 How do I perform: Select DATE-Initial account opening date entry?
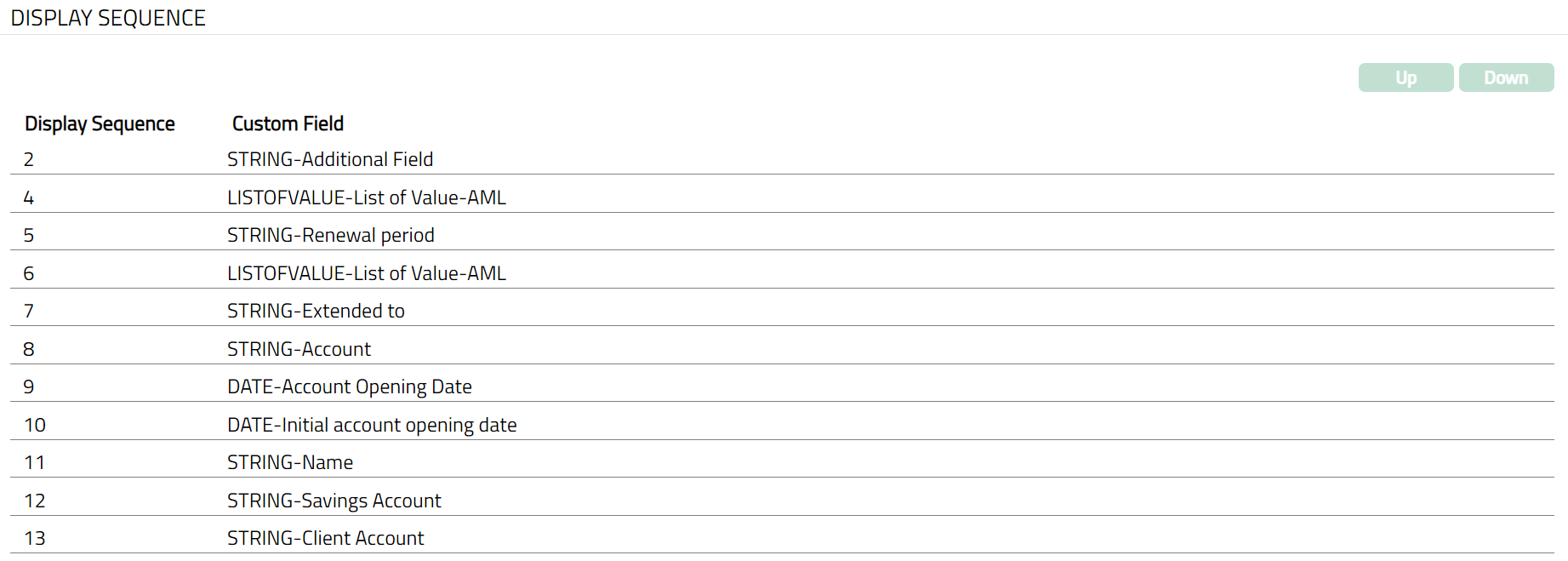[x=372, y=425]
